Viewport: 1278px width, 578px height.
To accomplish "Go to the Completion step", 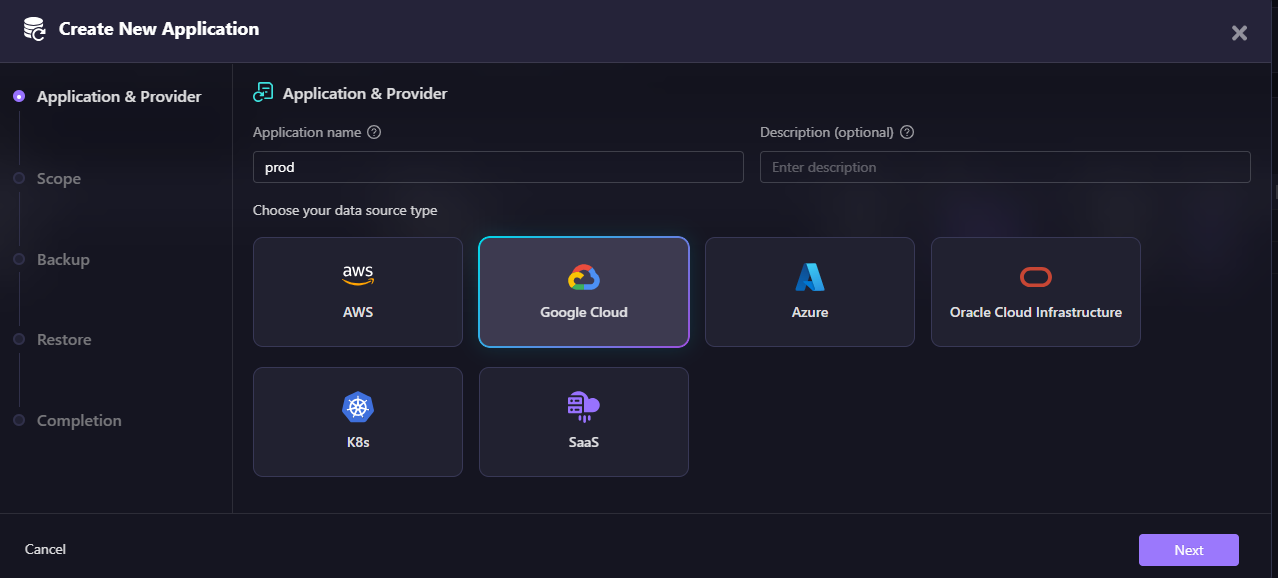I will pos(79,421).
